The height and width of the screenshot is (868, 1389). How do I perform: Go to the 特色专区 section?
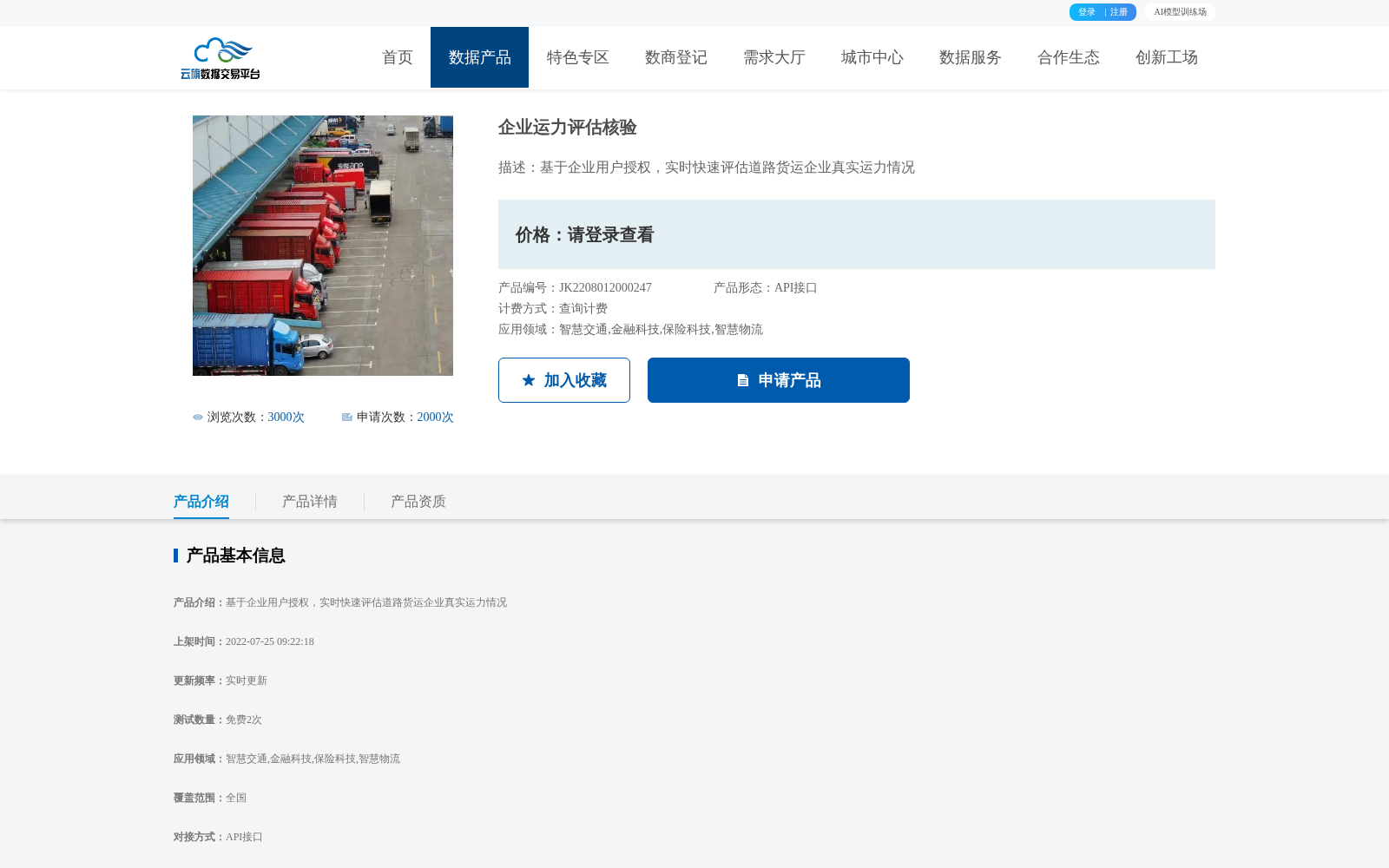577,57
